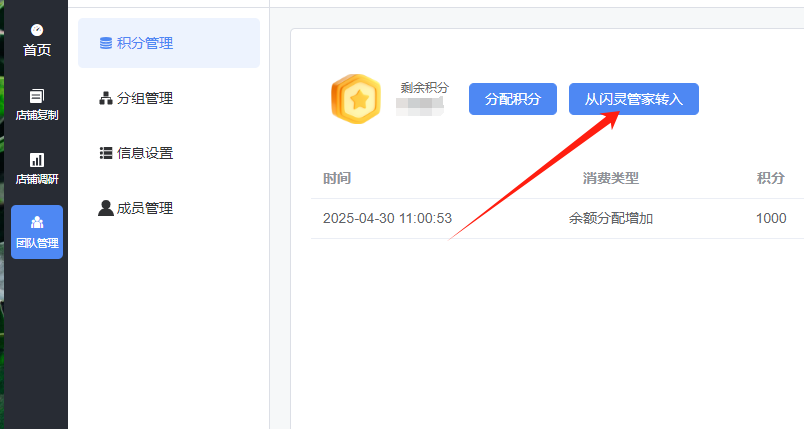Click the 积分 column header
The height and width of the screenshot is (429, 804).
pos(771,178)
